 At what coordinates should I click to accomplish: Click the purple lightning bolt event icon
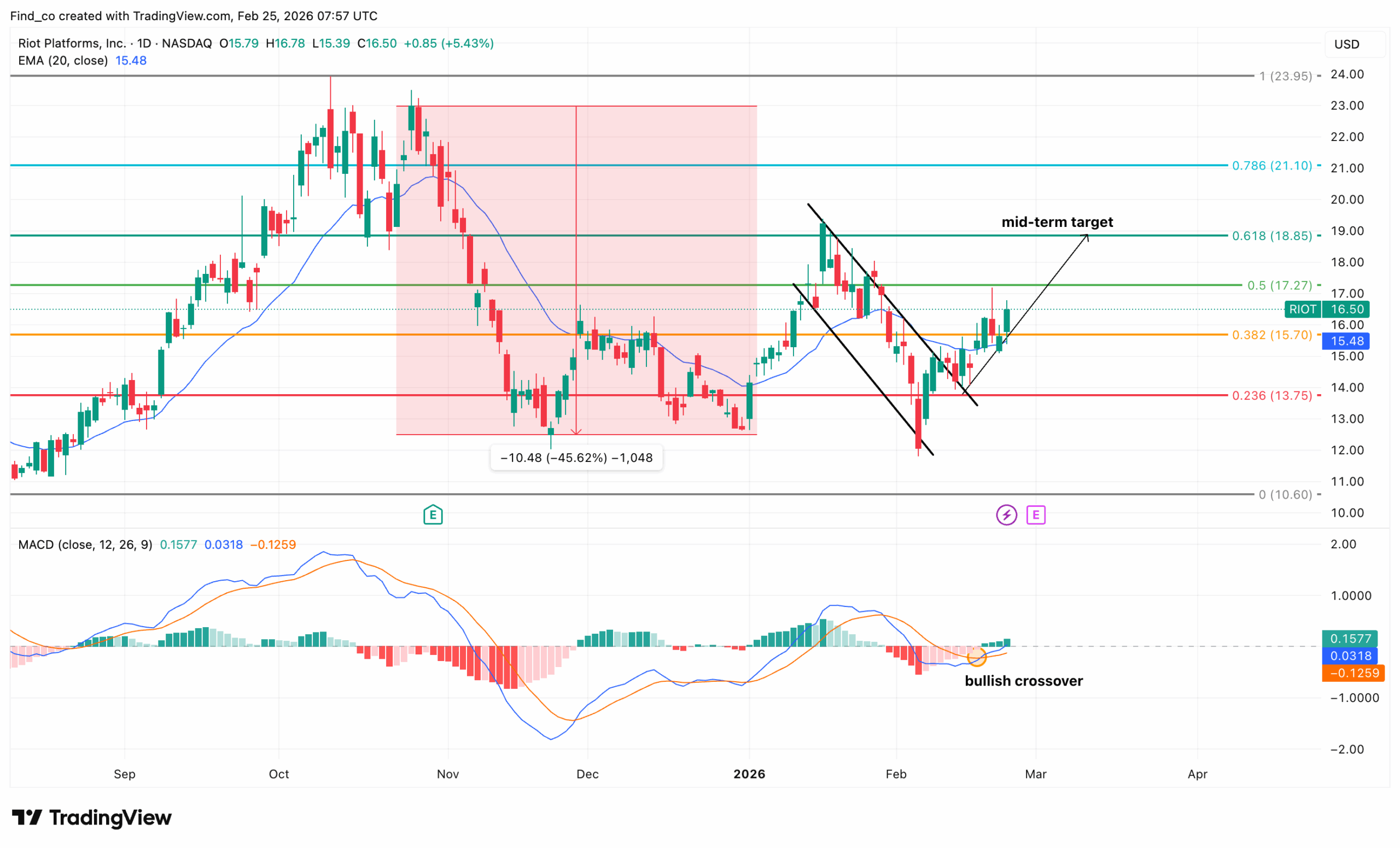pos(1006,514)
